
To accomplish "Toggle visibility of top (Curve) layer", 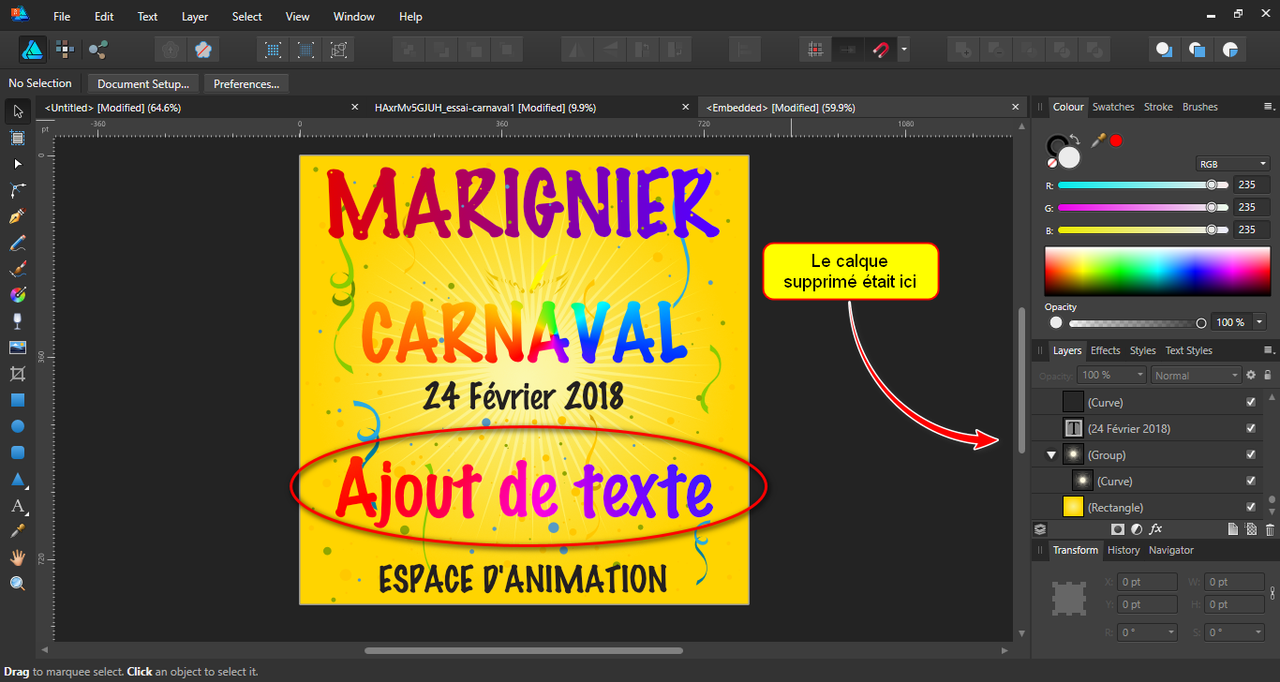I will (1250, 402).
